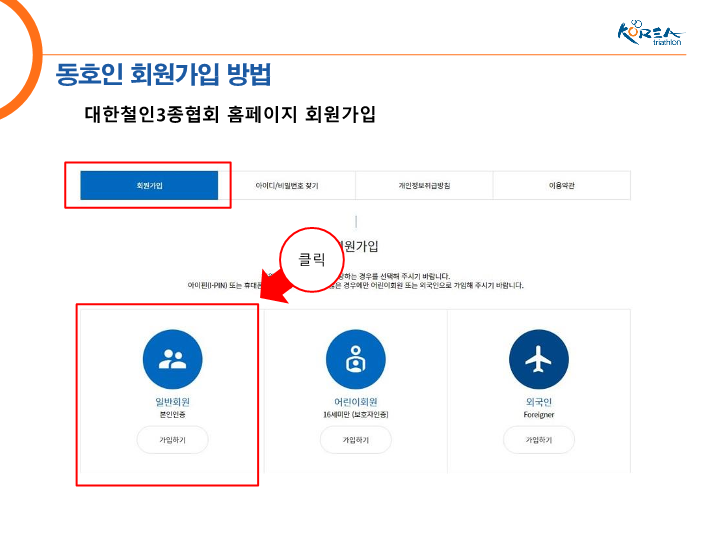Image resolution: width=720 pixels, height=540 pixels.
Task: Click the heading 동호인 회원가입 방법
Action: (x=163, y=74)
